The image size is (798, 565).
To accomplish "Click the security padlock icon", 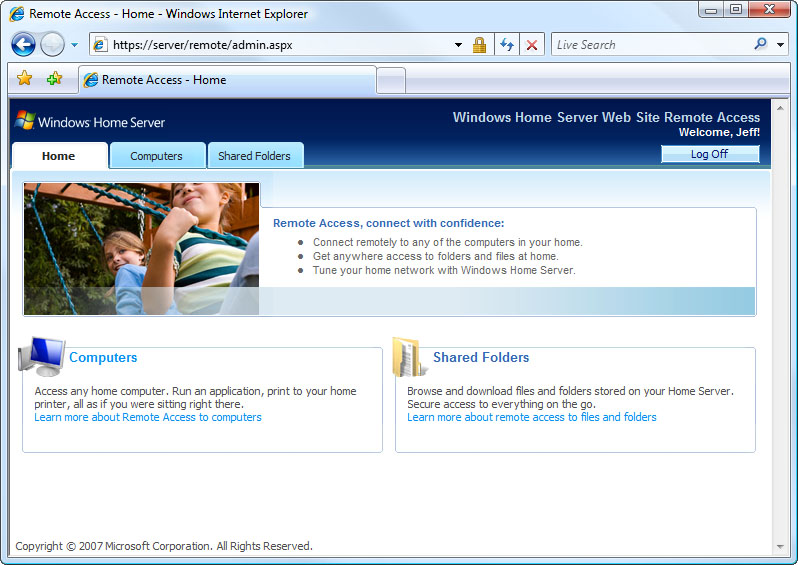I will (479, 45).
